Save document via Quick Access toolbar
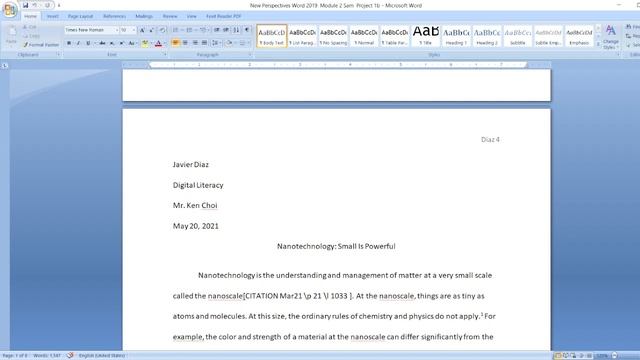640x360 pixels. [x=25, y=5]
